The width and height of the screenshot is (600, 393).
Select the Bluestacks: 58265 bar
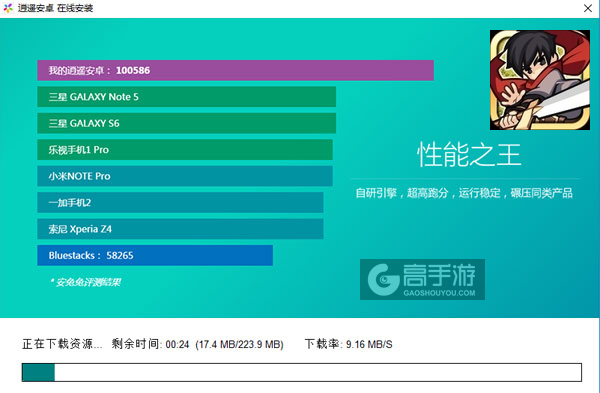(x=155, y=255)
